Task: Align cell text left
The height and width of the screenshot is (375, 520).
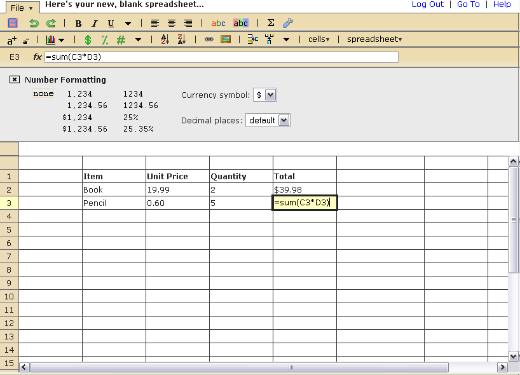Action: (155, 23)
